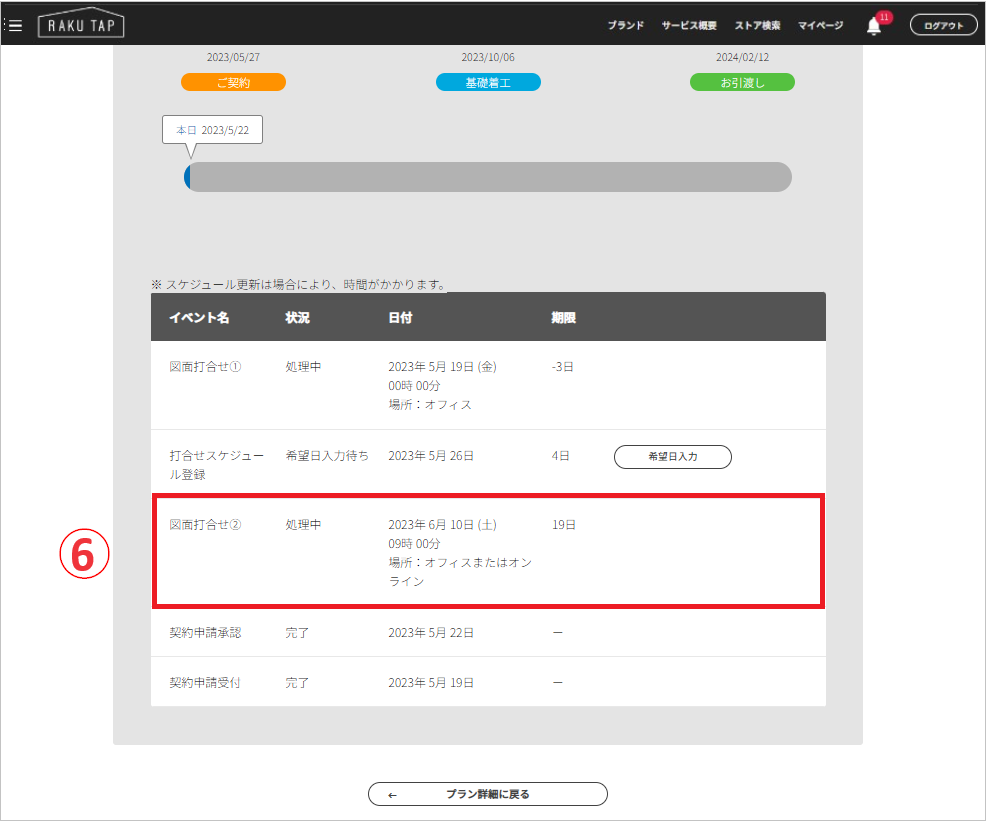Click the 日付 column header
The height and width of the screenshot is (821, 987).
click(x=400, y=317)
